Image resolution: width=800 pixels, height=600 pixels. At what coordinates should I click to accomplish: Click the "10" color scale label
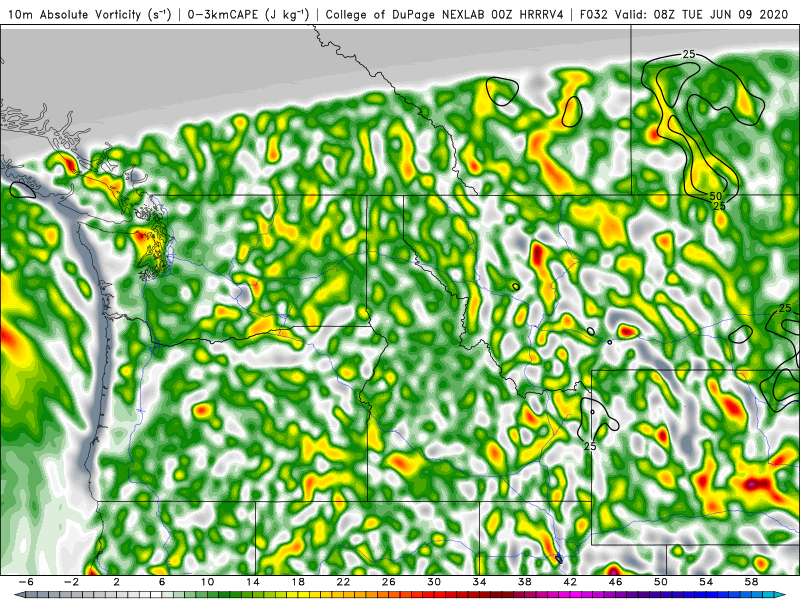click(207, 582)
